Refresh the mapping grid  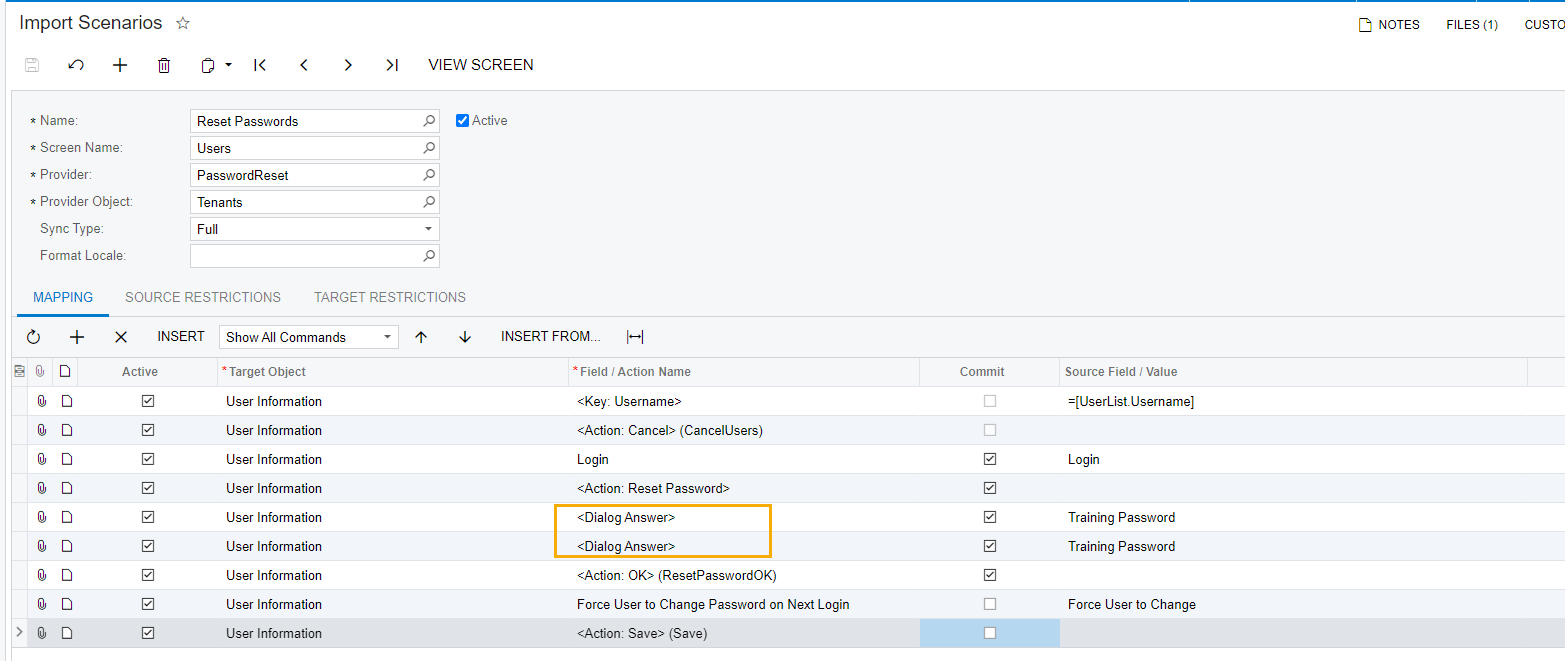point(33,337)
